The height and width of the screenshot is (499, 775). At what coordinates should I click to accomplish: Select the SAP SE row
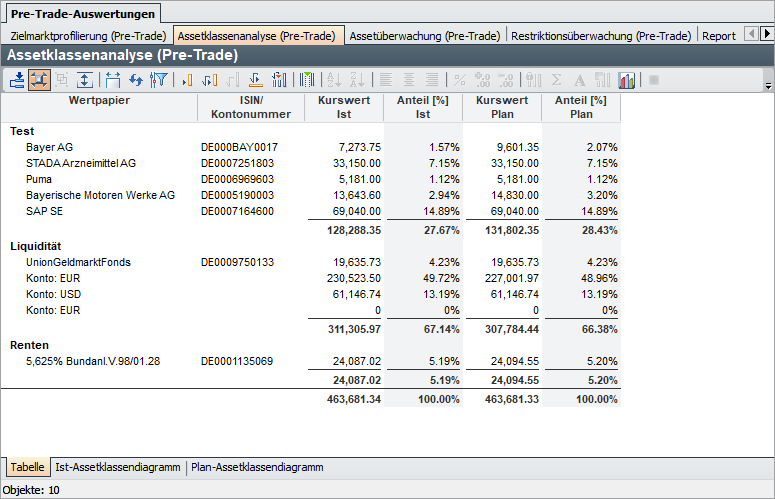[47, 211]
